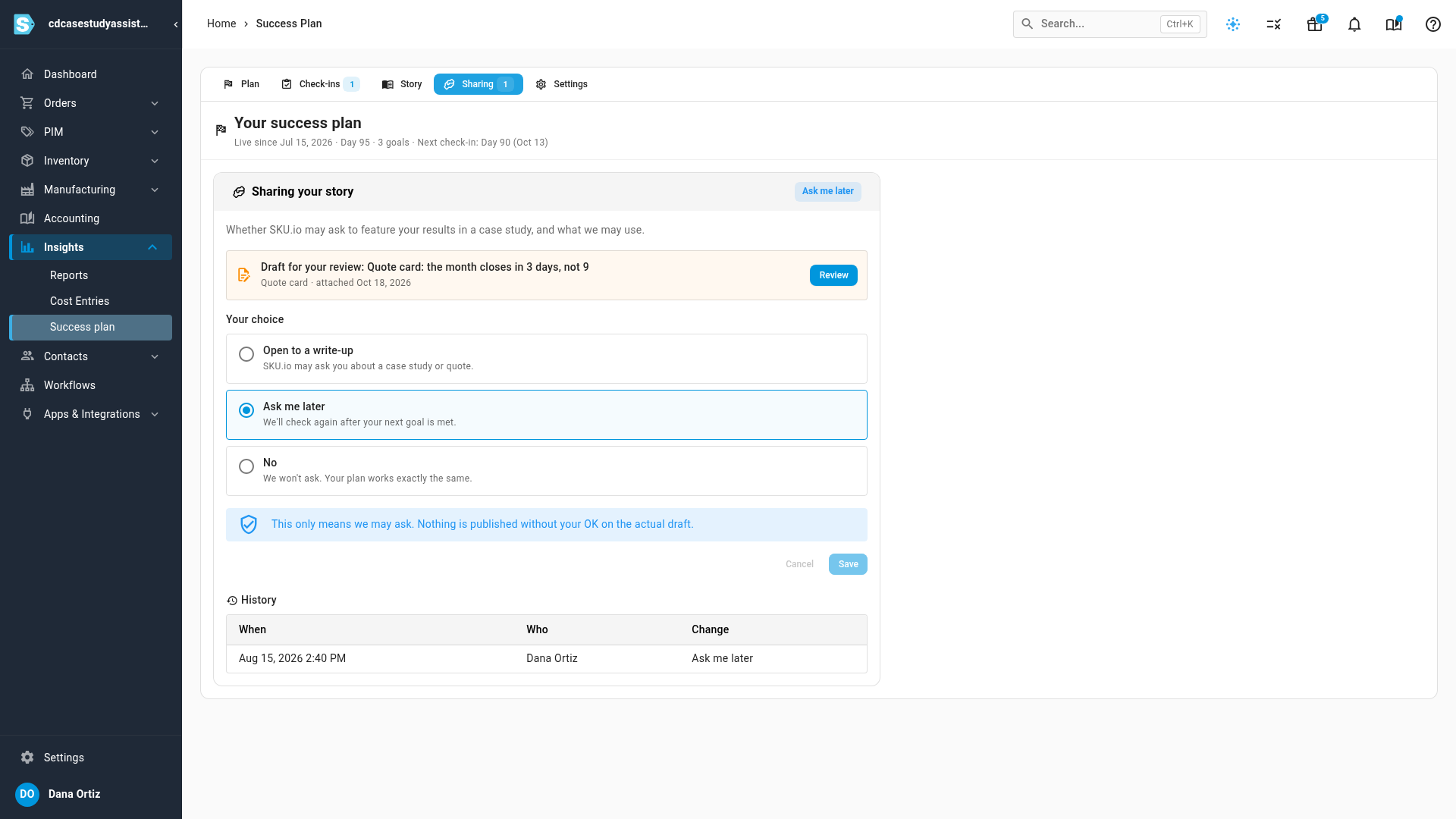Viewport: 1456px width, 819px height.
Task: Open Reports under Insights
Action: 69,275
